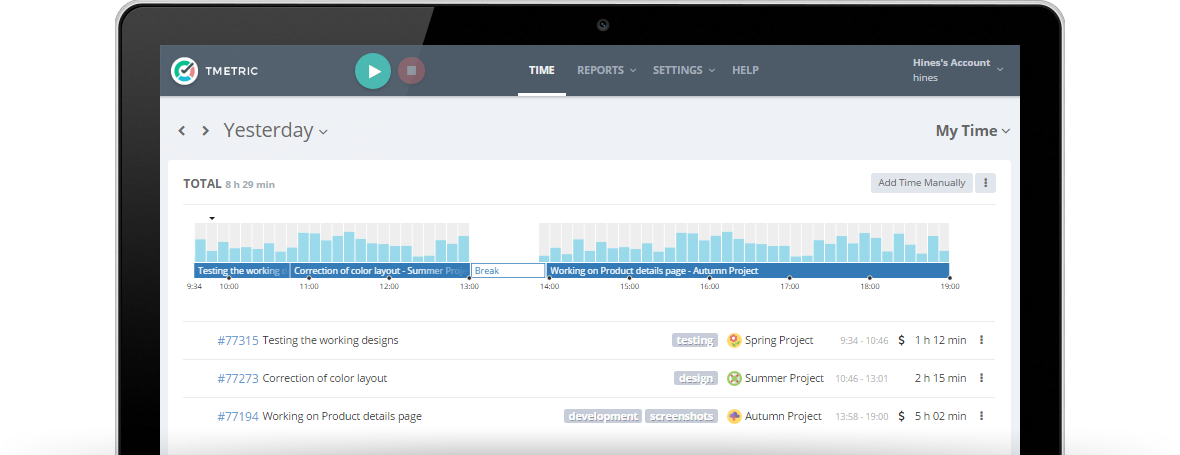The height and width of the screenshot is (455, 1180).
Task: Open the options menu for the Correction of color layout entry
Action: (x=981, y=378)
